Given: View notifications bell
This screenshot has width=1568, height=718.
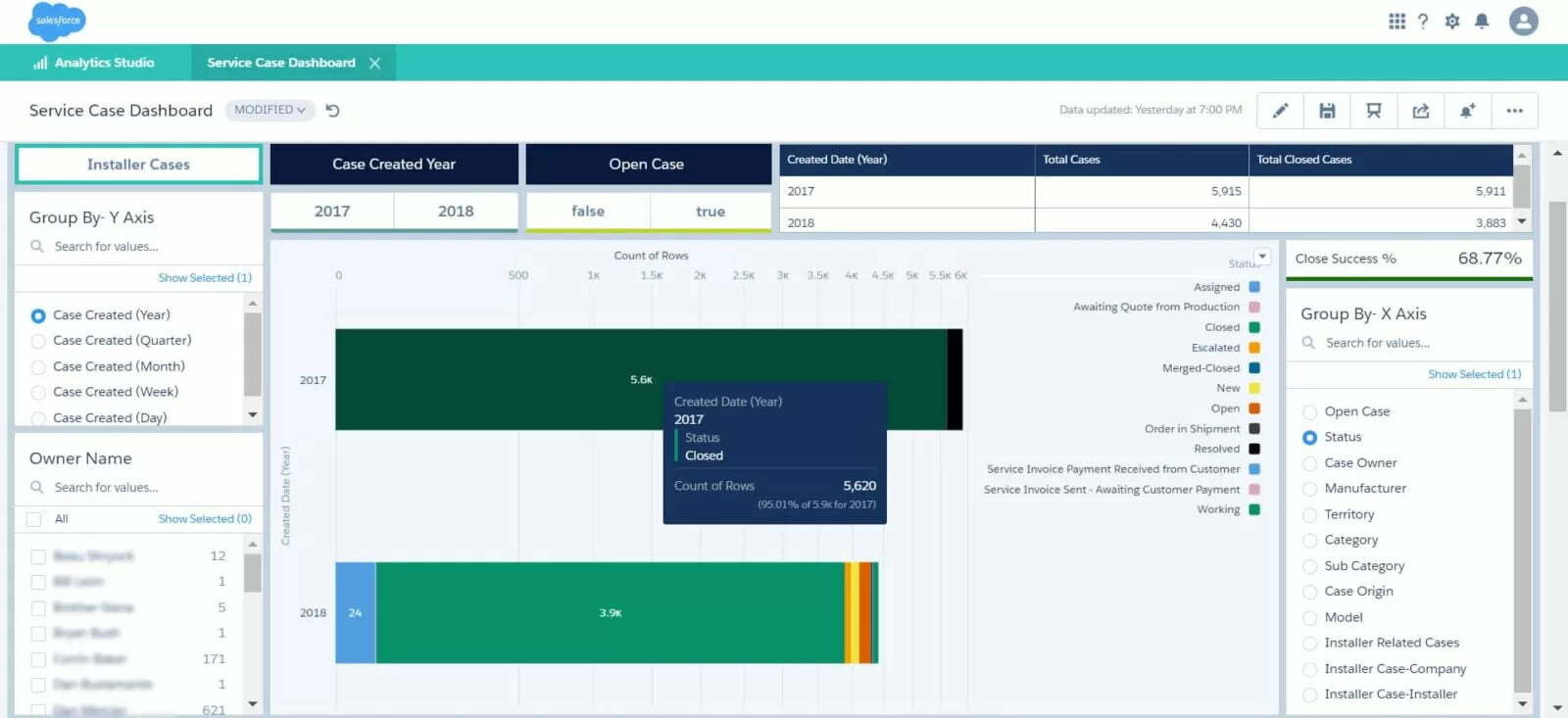Looking at the screenshot, I should pyautogui.click(x=1482, y=21).
